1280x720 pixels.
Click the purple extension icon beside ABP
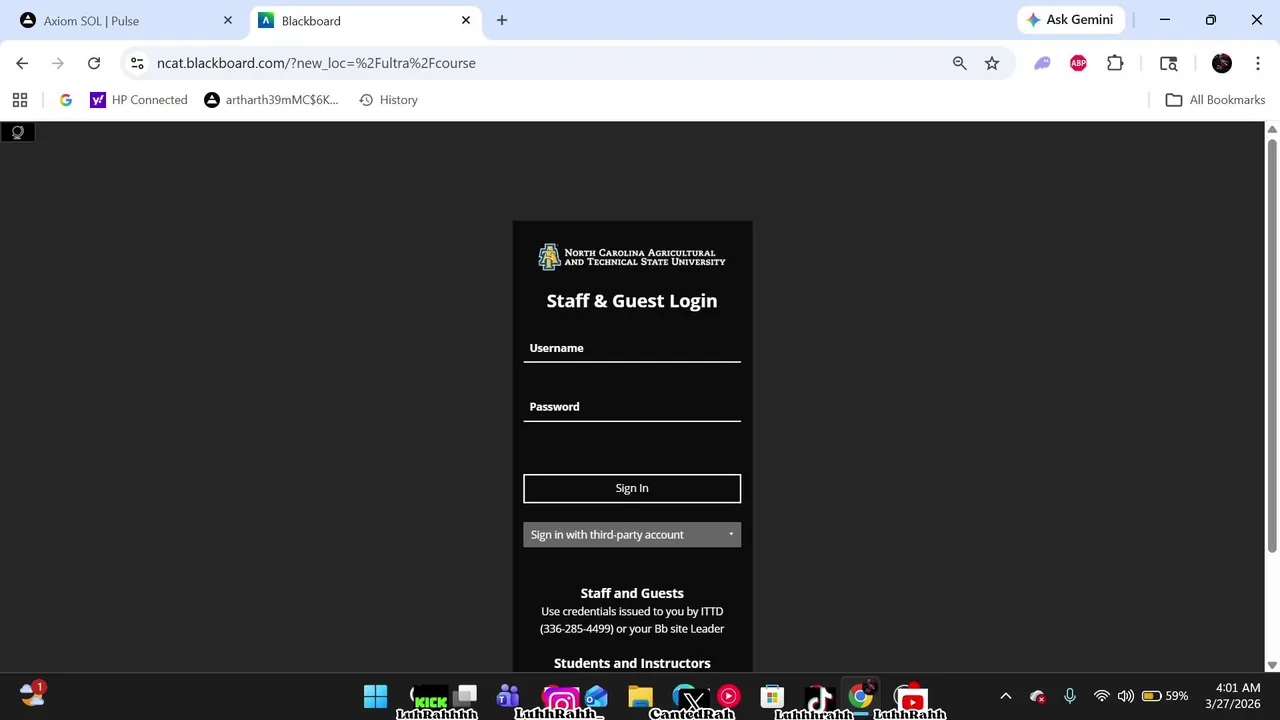click(1042, 63)
